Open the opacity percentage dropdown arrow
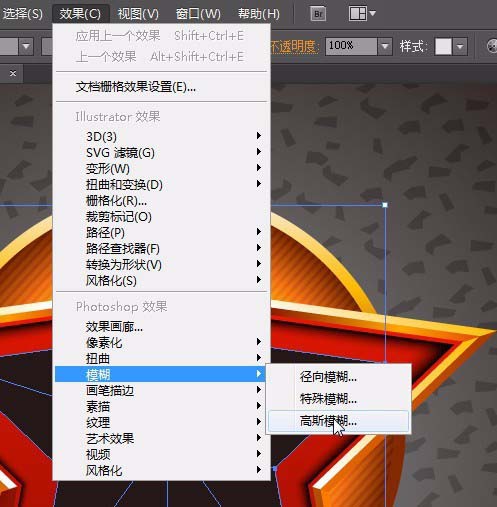497x507 pixels. pos(385,46)
